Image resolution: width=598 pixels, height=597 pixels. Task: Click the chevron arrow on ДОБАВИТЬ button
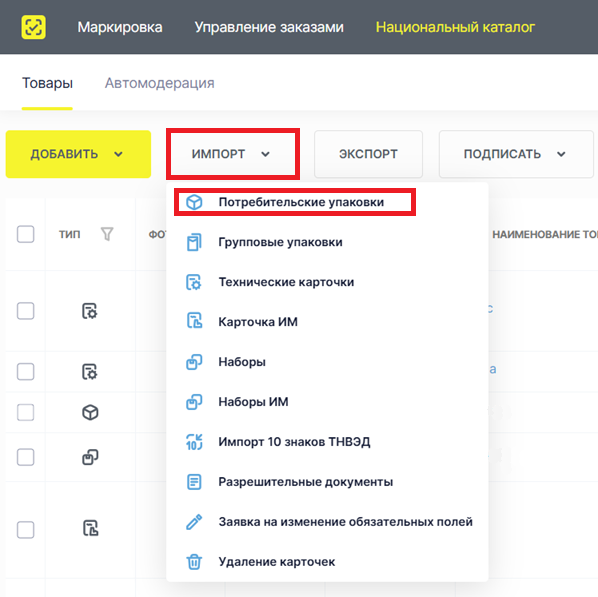[x=119, y=154]
